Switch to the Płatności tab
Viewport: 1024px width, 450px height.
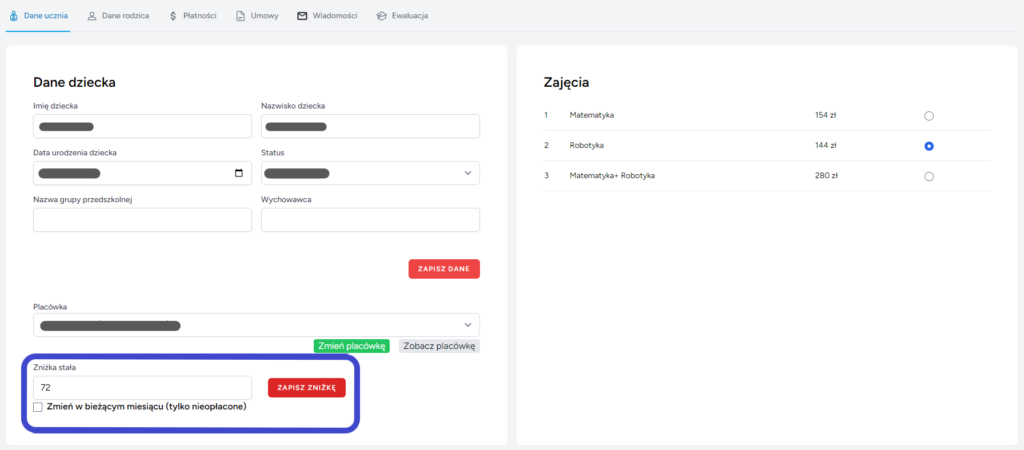[x=198, y=16]
